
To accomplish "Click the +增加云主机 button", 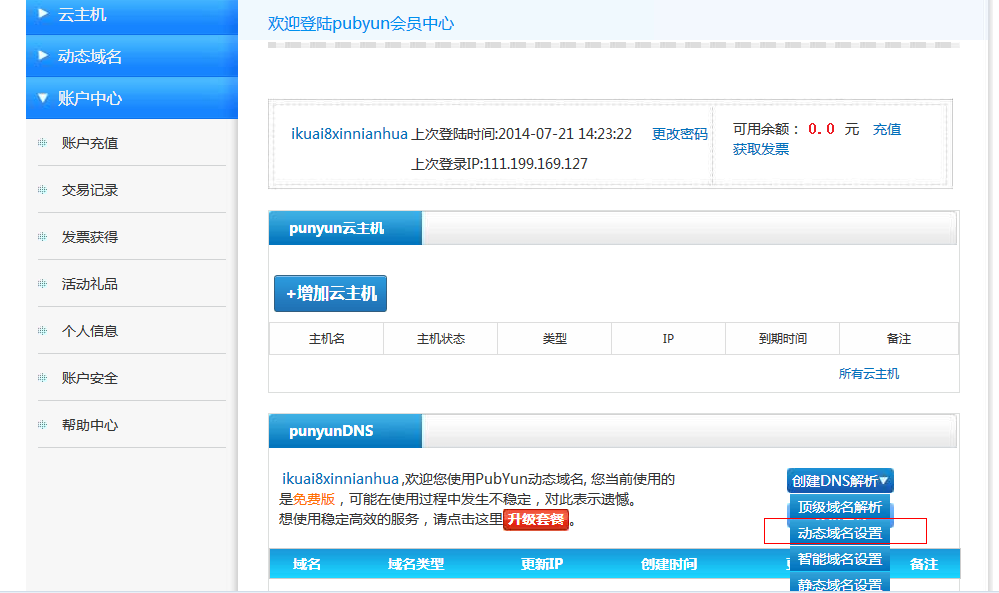I will coord(331,294).
